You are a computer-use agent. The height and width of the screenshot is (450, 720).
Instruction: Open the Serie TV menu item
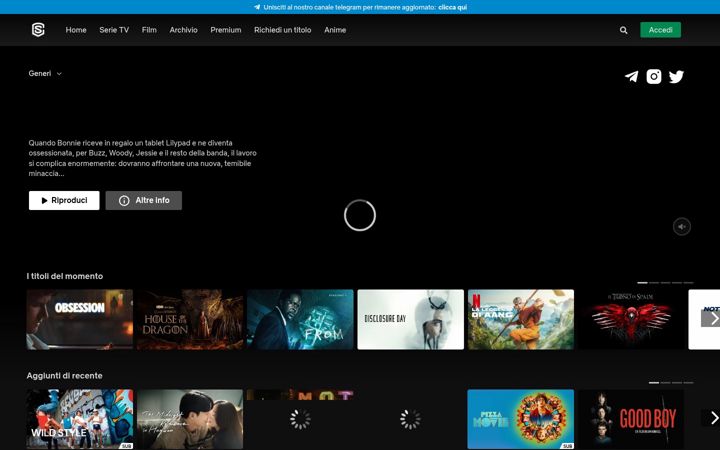tap(114, 30)
